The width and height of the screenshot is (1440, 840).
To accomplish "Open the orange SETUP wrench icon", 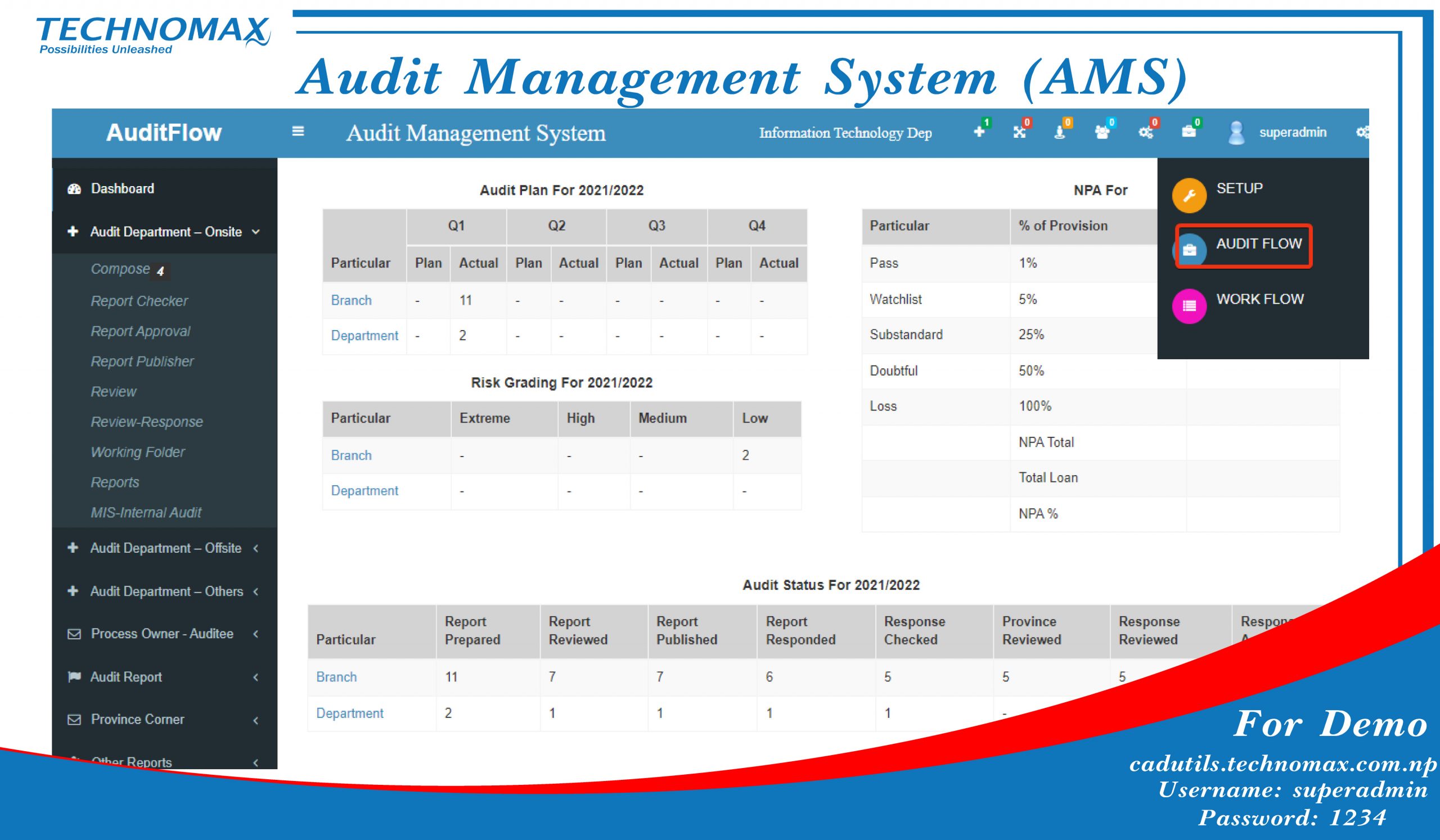I will tap(1189, 196).
